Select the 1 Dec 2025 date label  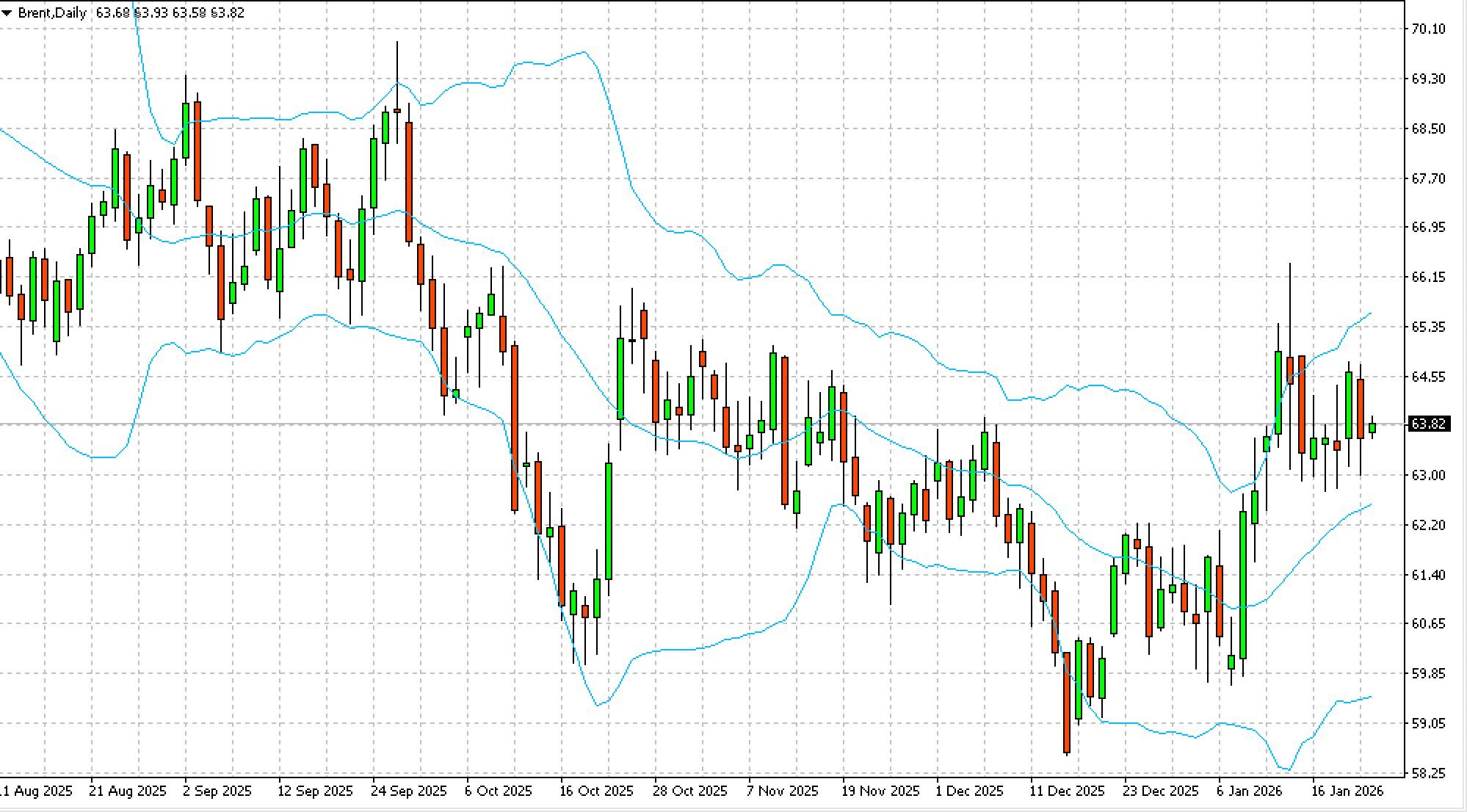(x=969, y=791)
